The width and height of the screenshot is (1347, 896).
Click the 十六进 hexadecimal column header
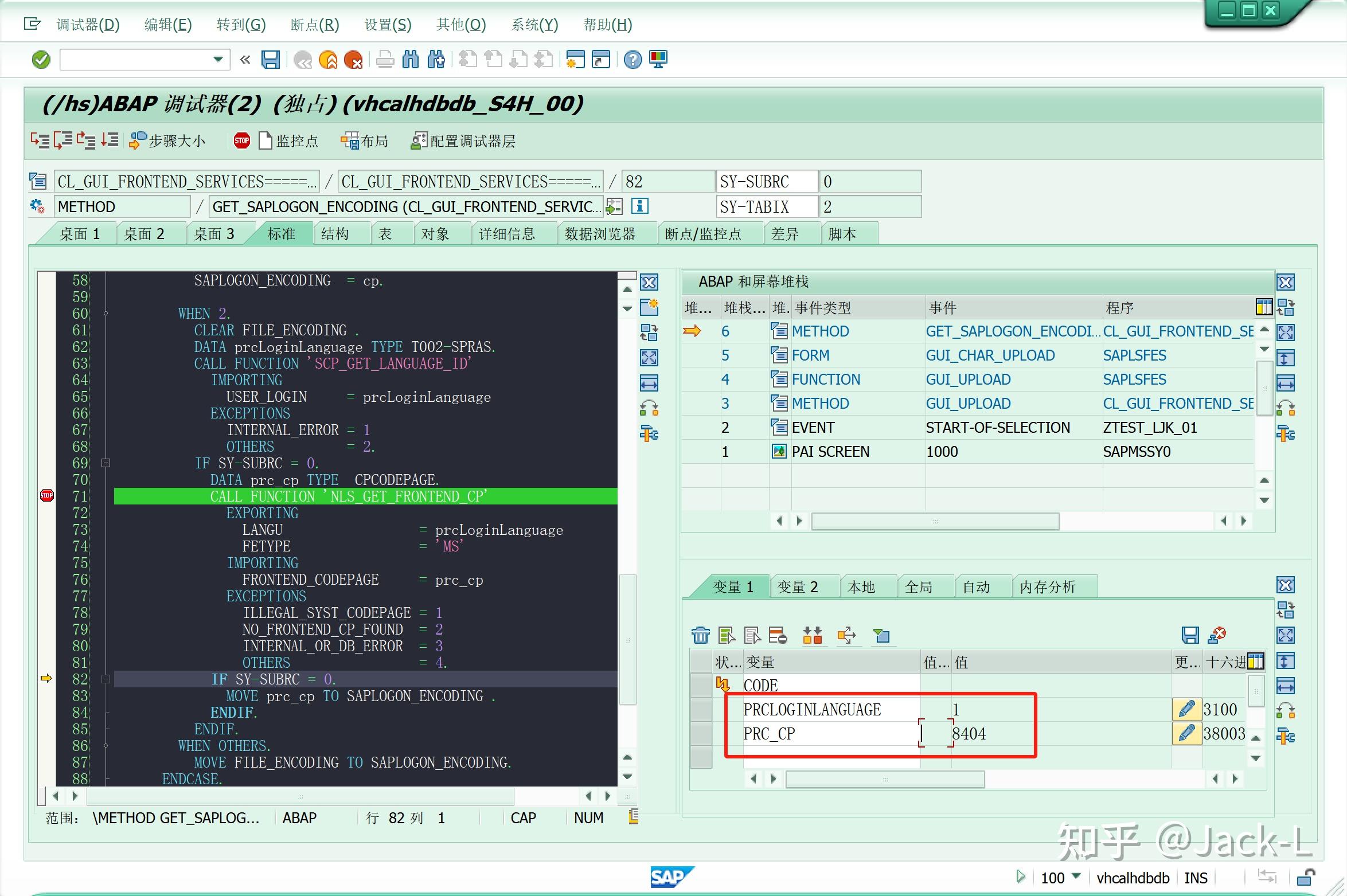(x=1226, y=662)
